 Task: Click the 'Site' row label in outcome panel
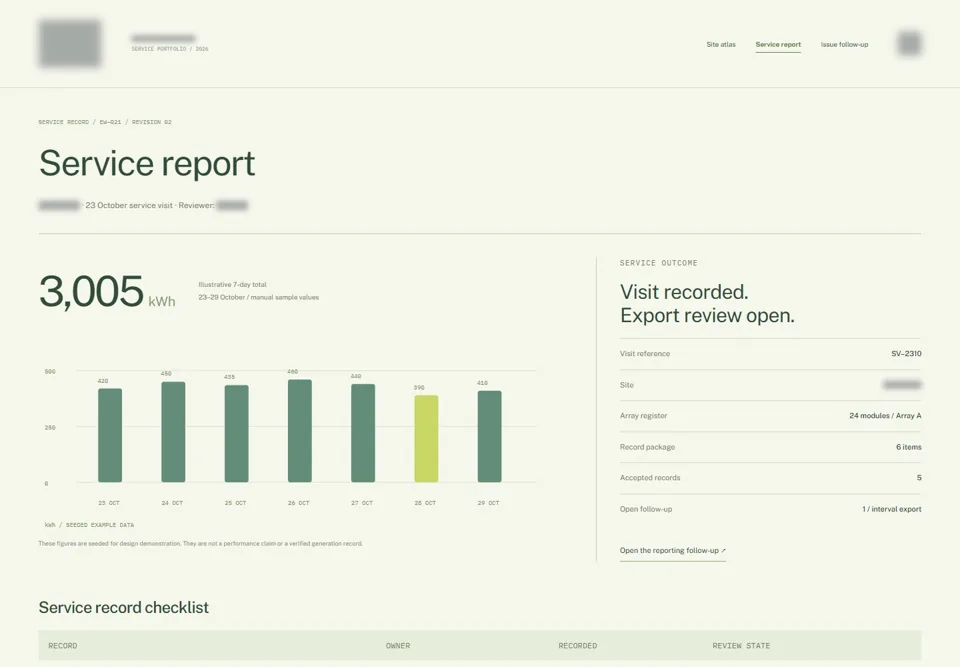(627, 385)
